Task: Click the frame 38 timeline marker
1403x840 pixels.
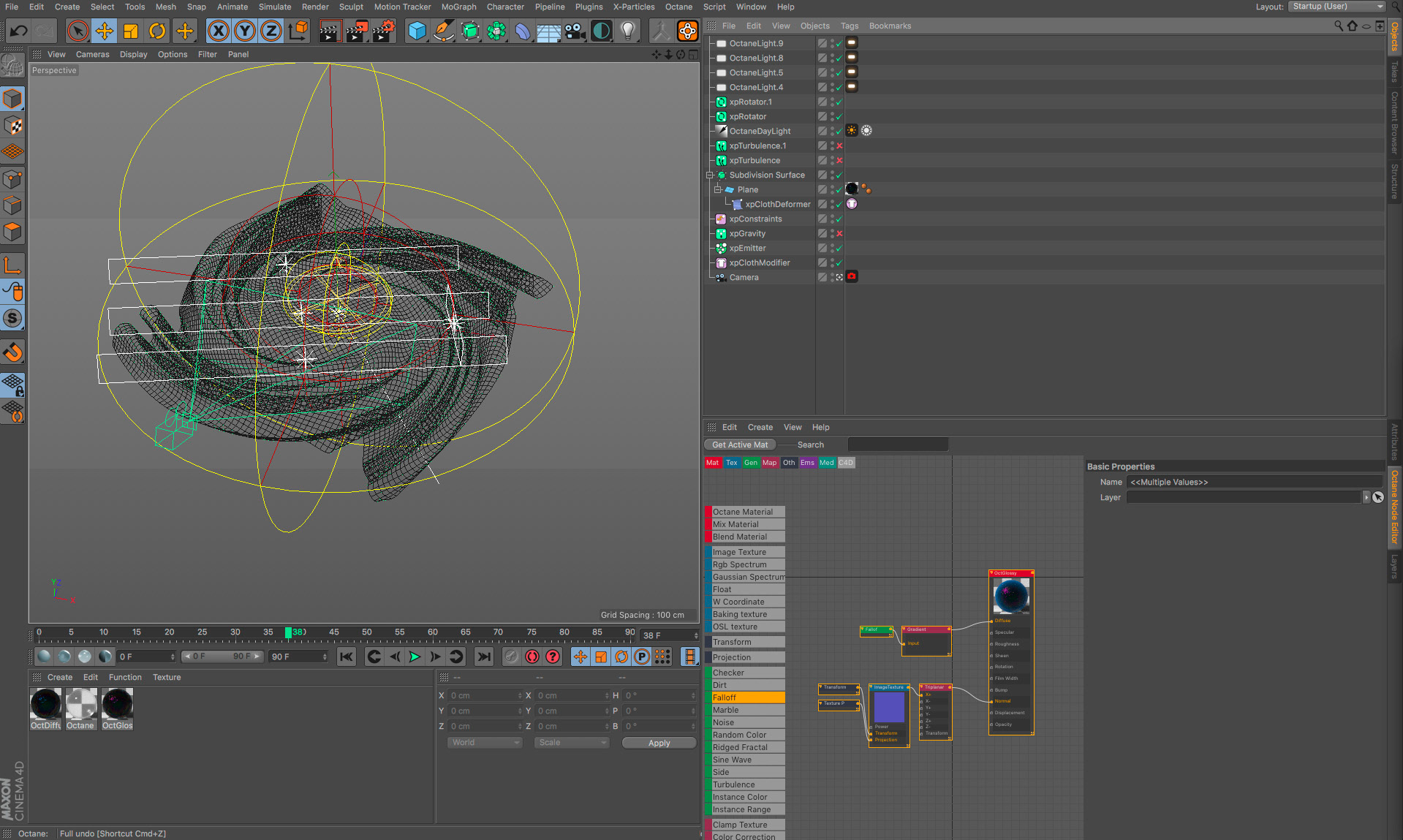Action: 288,632
